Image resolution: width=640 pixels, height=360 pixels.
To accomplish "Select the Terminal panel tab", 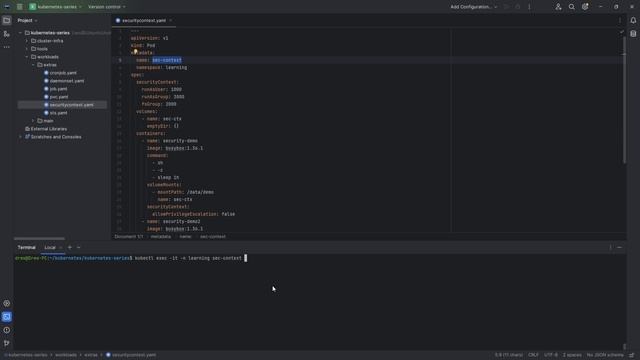I will pos(27,247).
